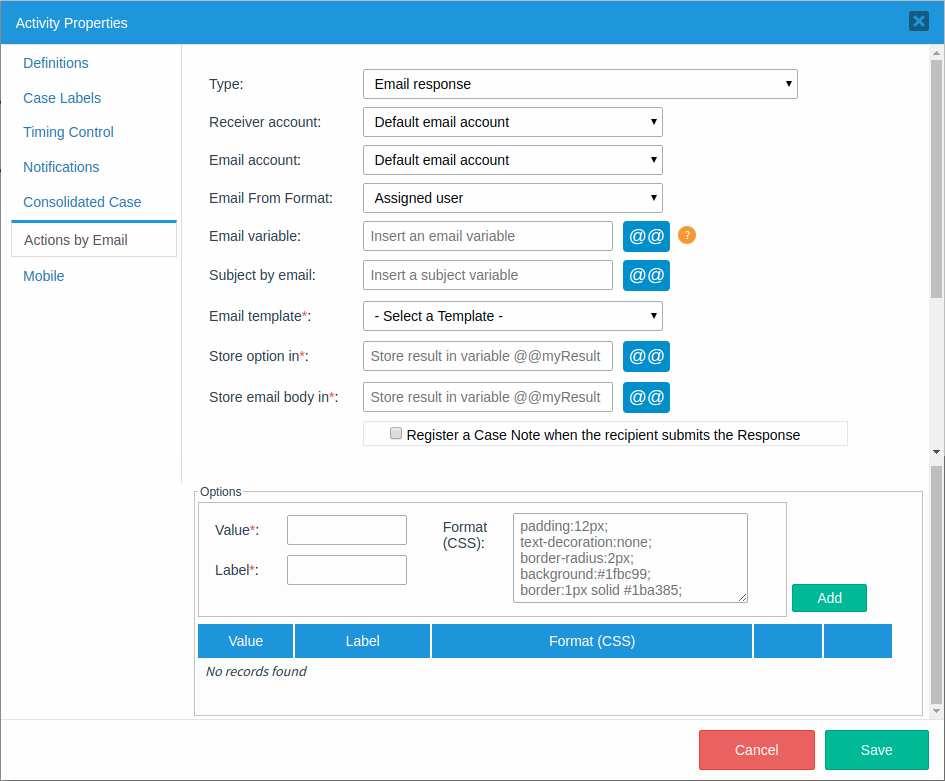Switch to the Definitions tab
The height and width of the screenshot is (781, 945).
pyautogui.click(x=56, y=63)
